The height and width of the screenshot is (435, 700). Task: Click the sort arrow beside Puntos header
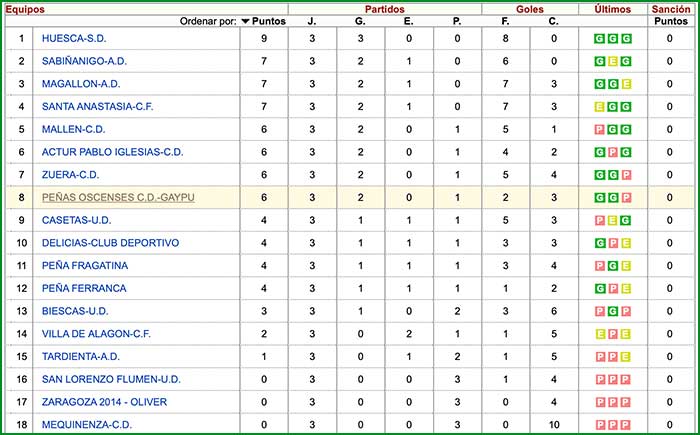click(x=246, y=21)
